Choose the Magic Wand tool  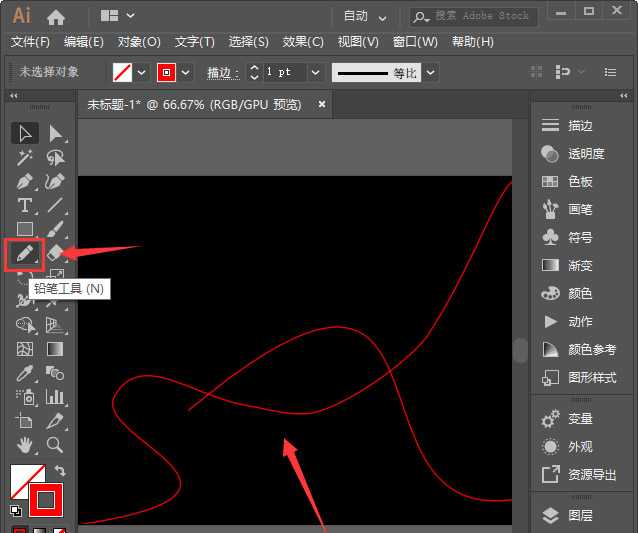pyautogui.click(x=25, y=157)
